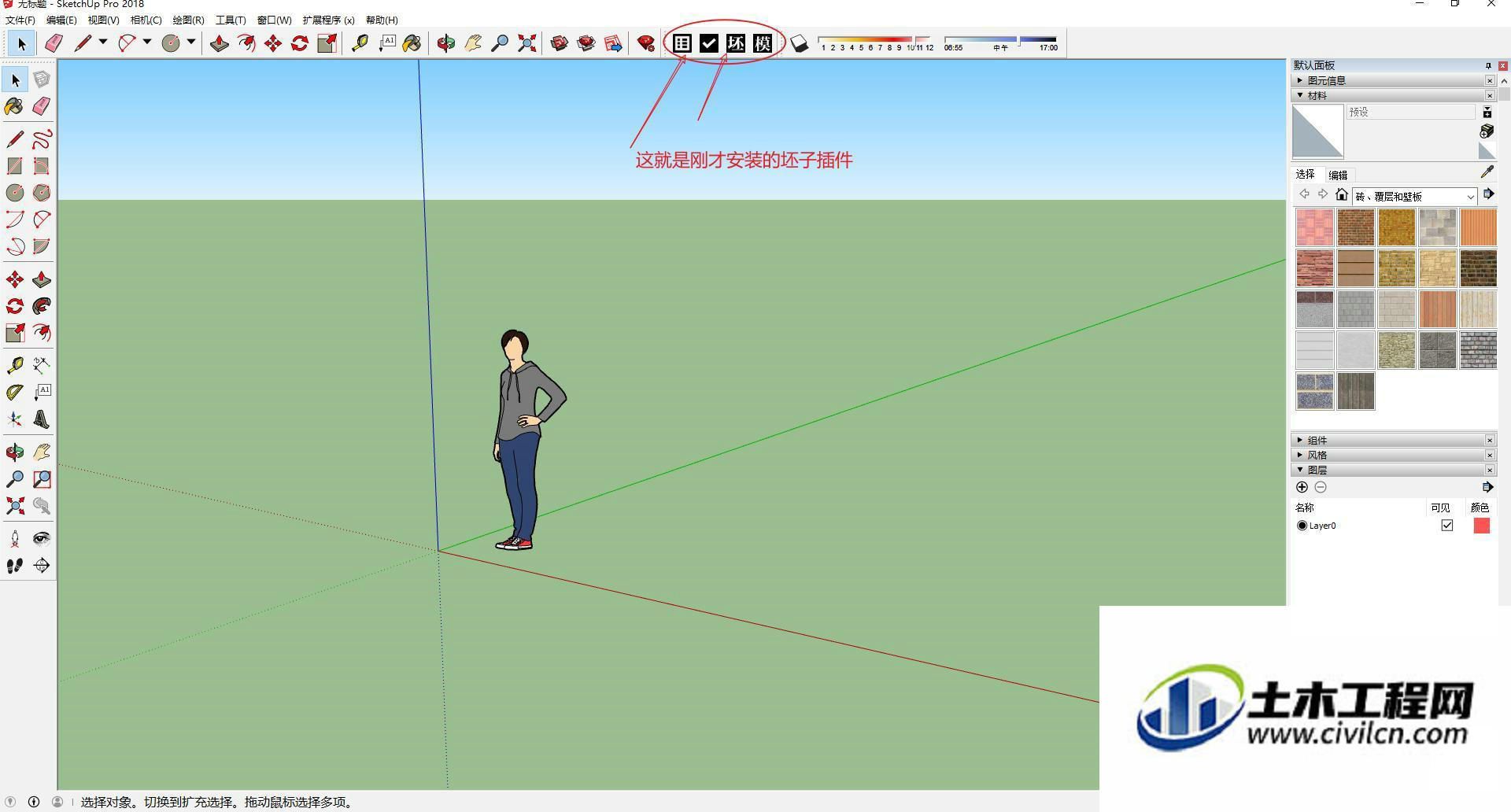Screen dimensions: 1511x812
Task: Open material library dropdown 砖、覆层和壁板
Action: click(x=1414, y=196)
